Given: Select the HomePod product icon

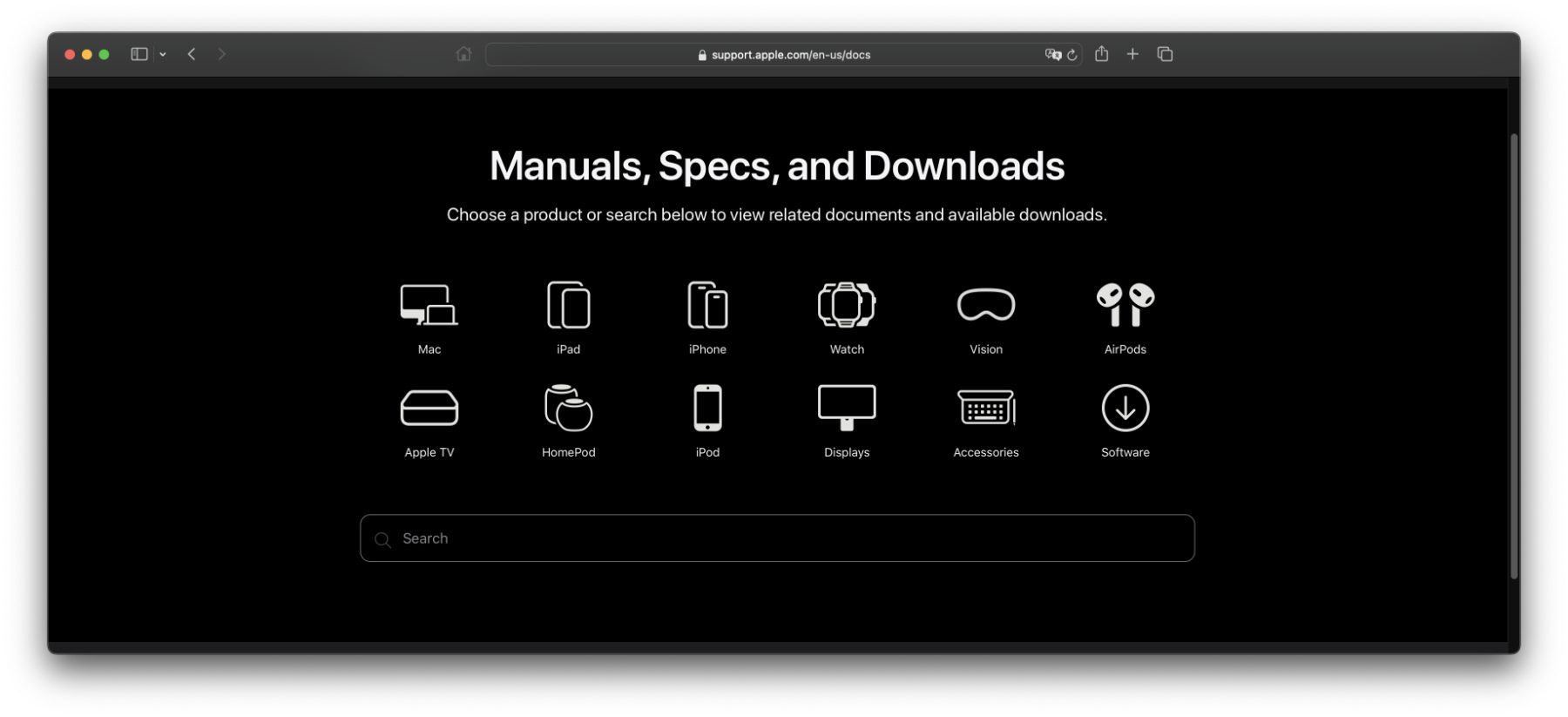Looking at the screenshot, I should pyautogui.click(x=568, y=409).
